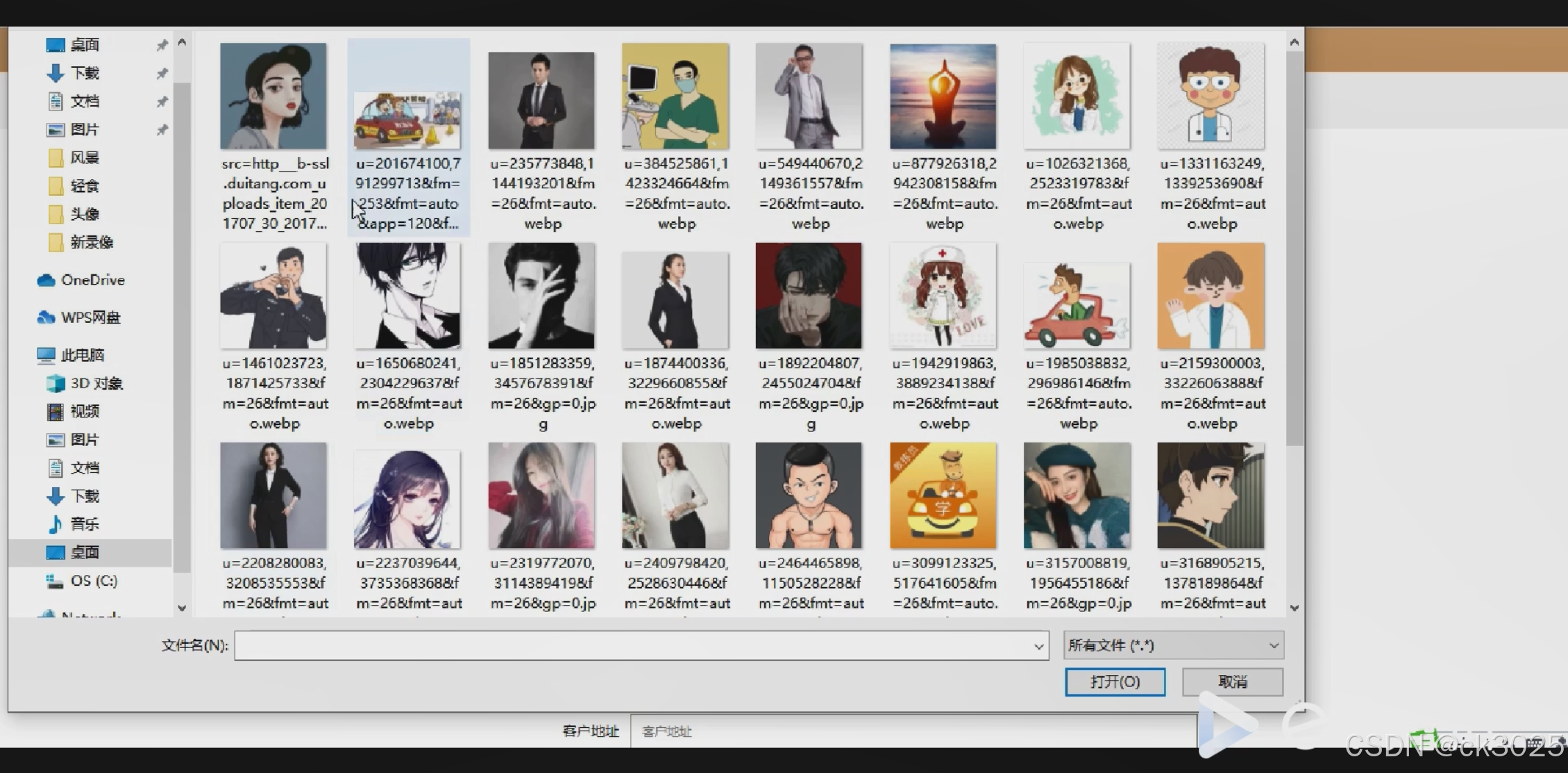Select the OS (C:) drive icon
Viewport: 1568px width, 773px height.
(56, 581)
